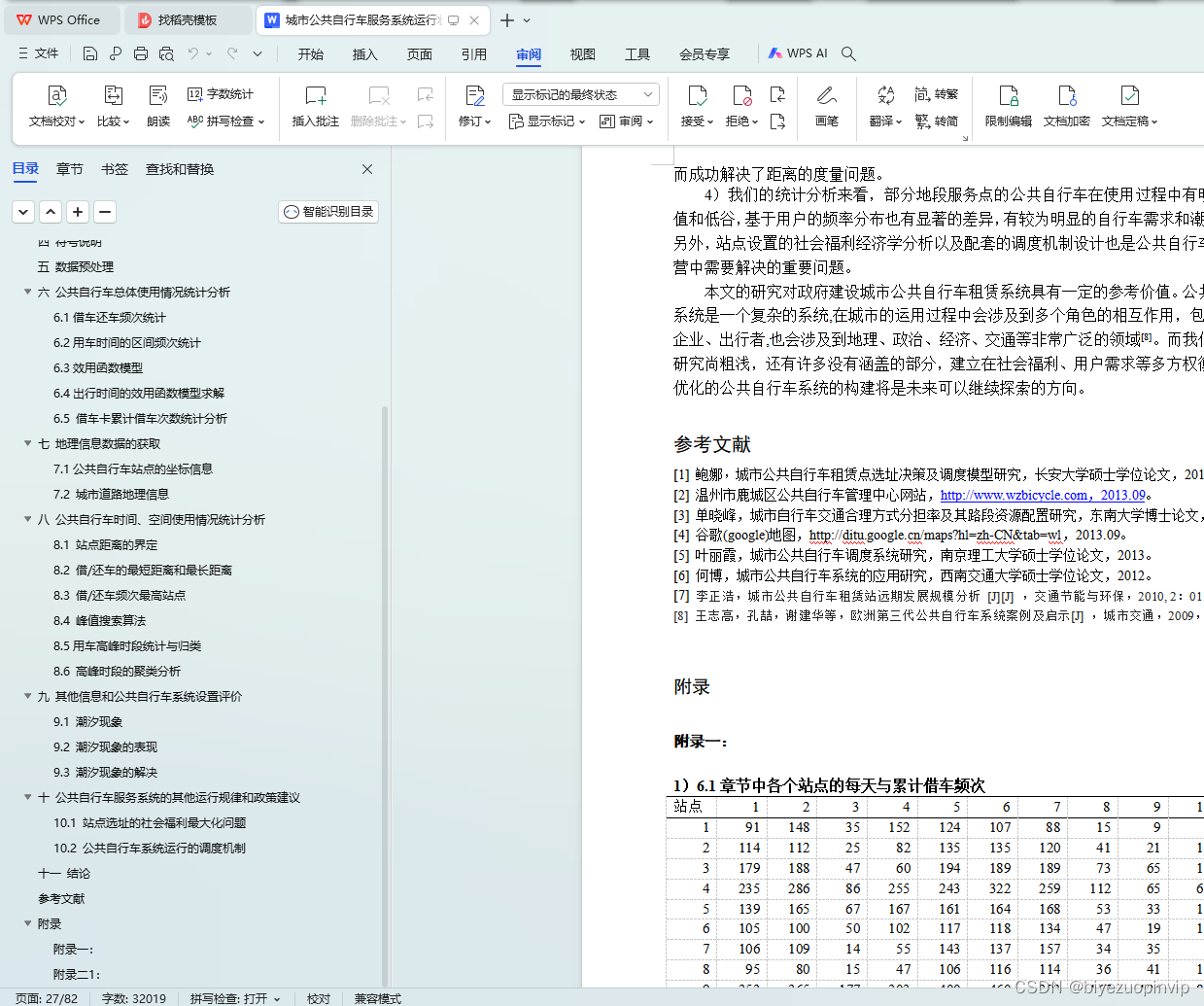Click the 接受 accept changes icon
1204x1006 pixels.
[698, 95]
